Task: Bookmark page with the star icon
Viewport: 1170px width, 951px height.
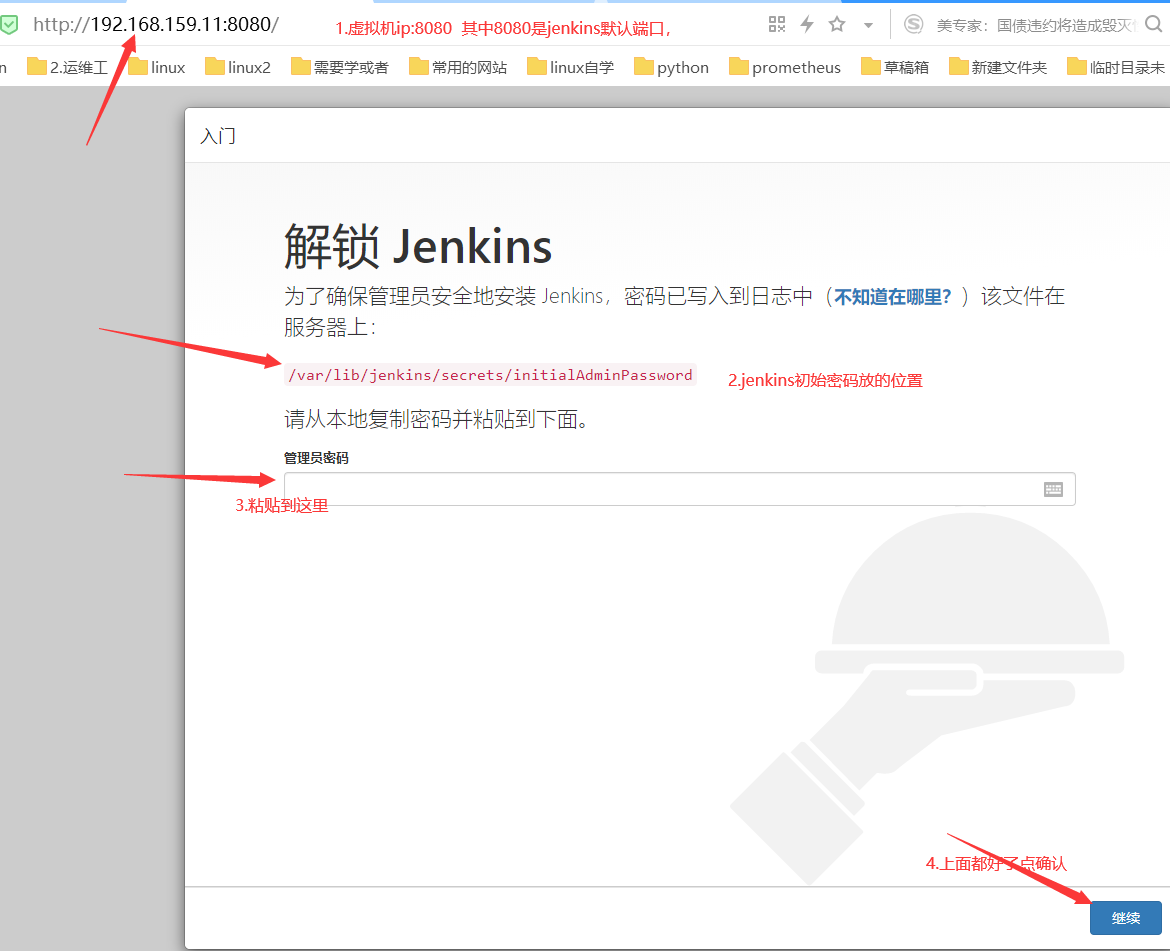Action: tap(837, 25)
